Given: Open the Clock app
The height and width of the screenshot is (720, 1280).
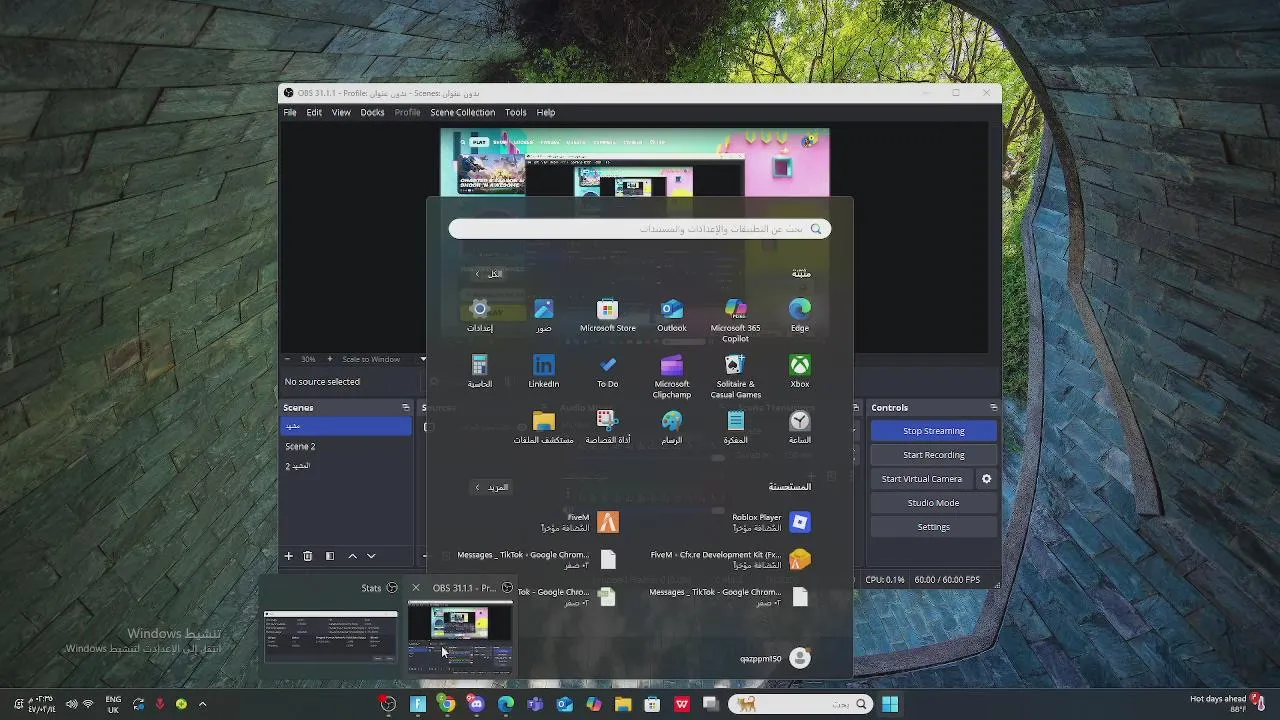Looking at the screenshot, I should click(x=800, y=427).
